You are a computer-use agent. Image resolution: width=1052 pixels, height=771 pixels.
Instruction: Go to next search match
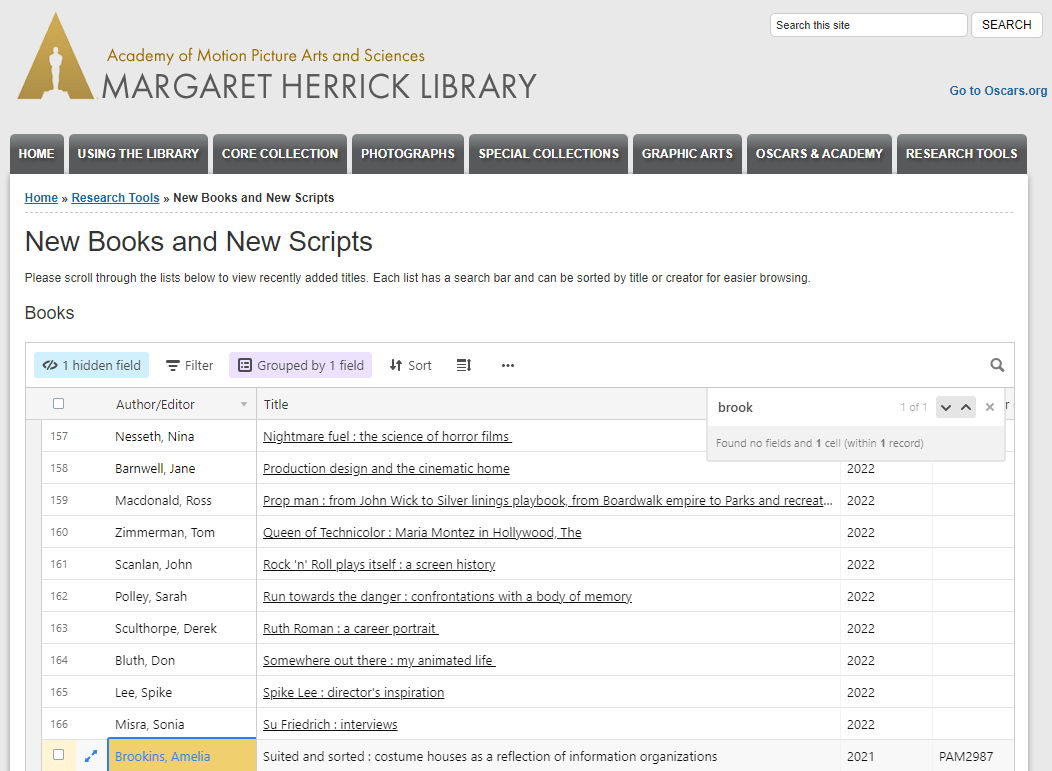pos(946,407)
